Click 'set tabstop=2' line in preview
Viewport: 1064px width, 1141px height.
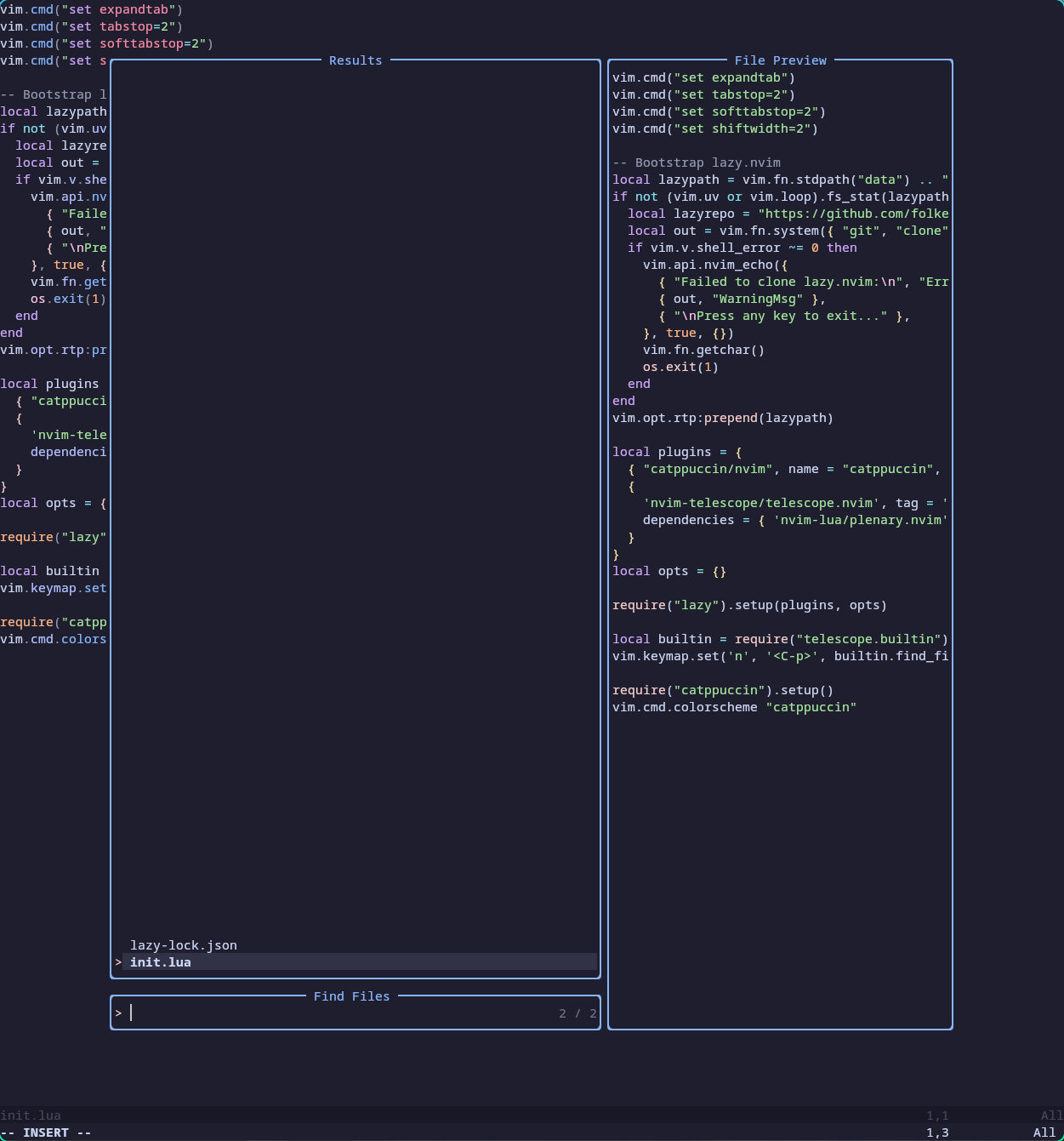[704, 94]
